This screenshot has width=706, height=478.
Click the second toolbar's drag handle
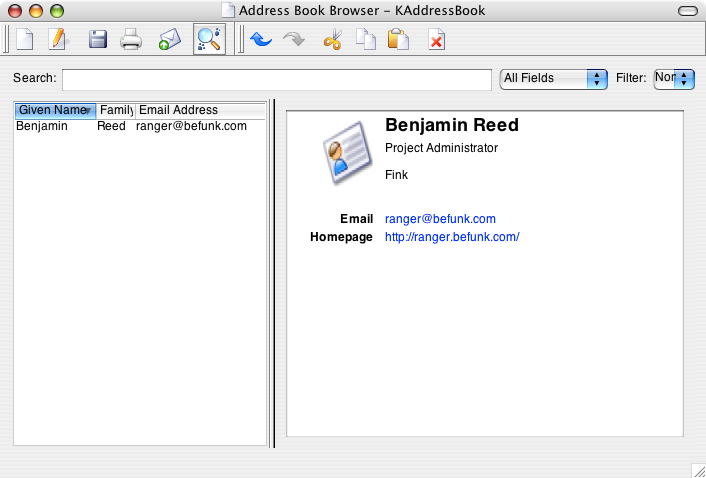pyautogui.click(x=241, y=39)
